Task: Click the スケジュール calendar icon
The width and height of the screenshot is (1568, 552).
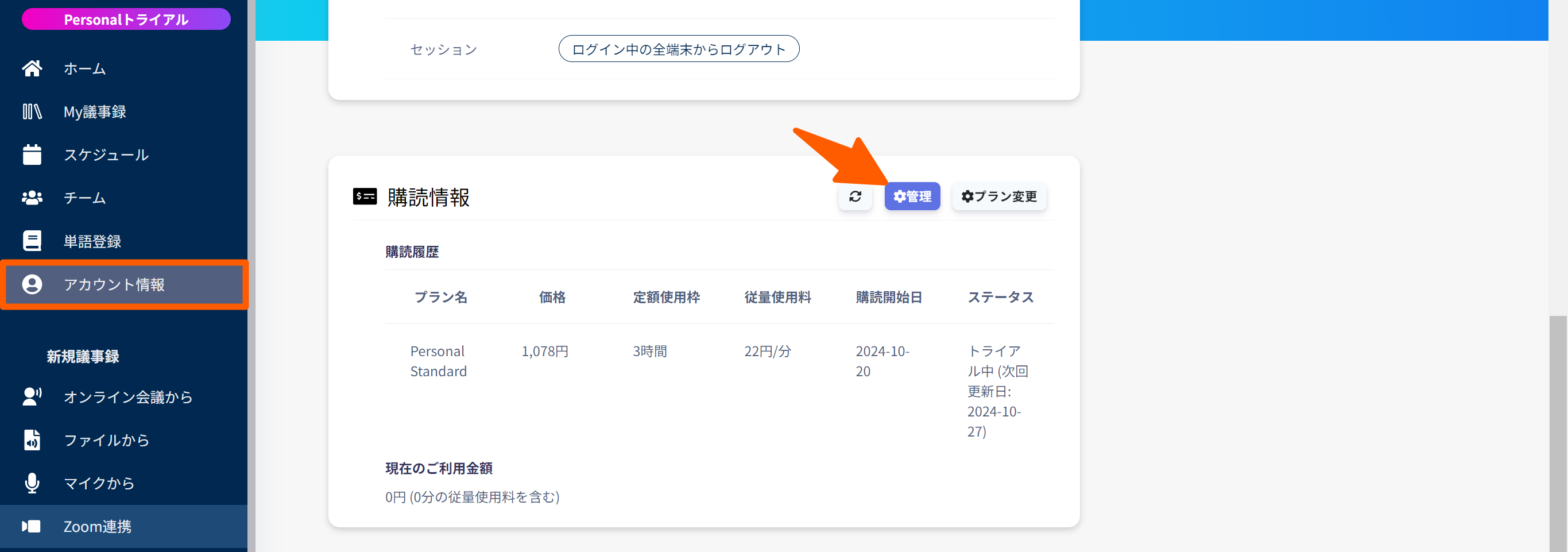Action: click(32, 155)
